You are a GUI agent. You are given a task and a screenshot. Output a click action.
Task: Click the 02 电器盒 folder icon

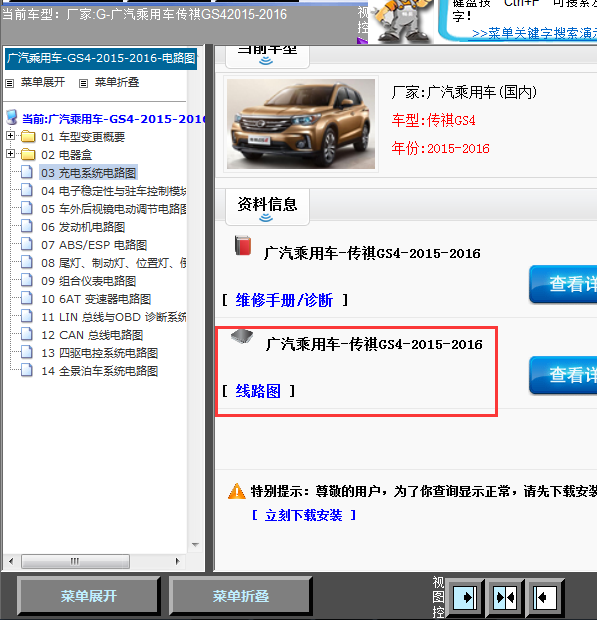[x=28, y=154]
